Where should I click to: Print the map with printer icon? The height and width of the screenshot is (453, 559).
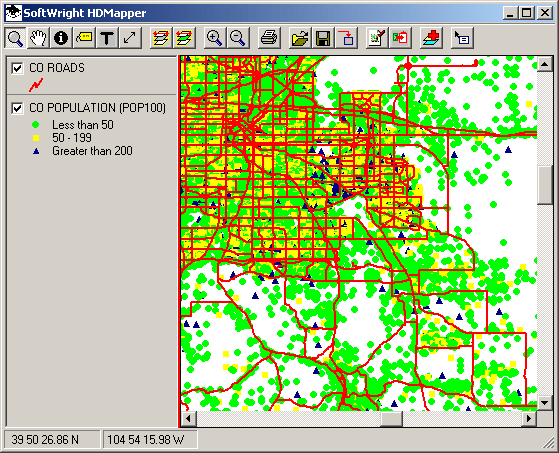pyautogui.click(x=268, y=38)
